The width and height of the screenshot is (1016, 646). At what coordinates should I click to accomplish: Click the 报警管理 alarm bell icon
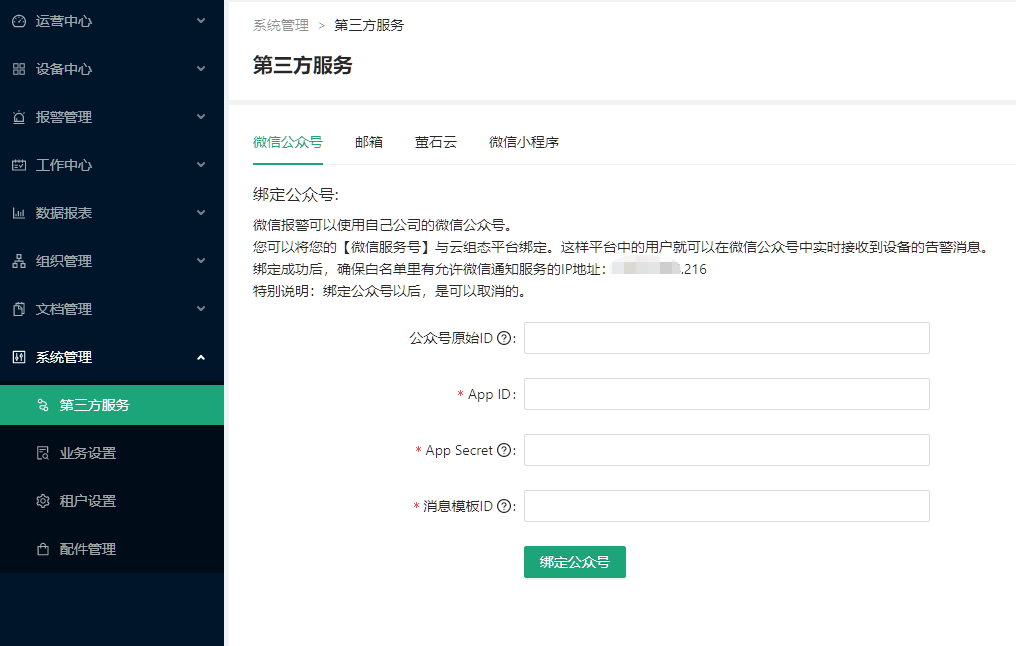[x=18, y=117]
